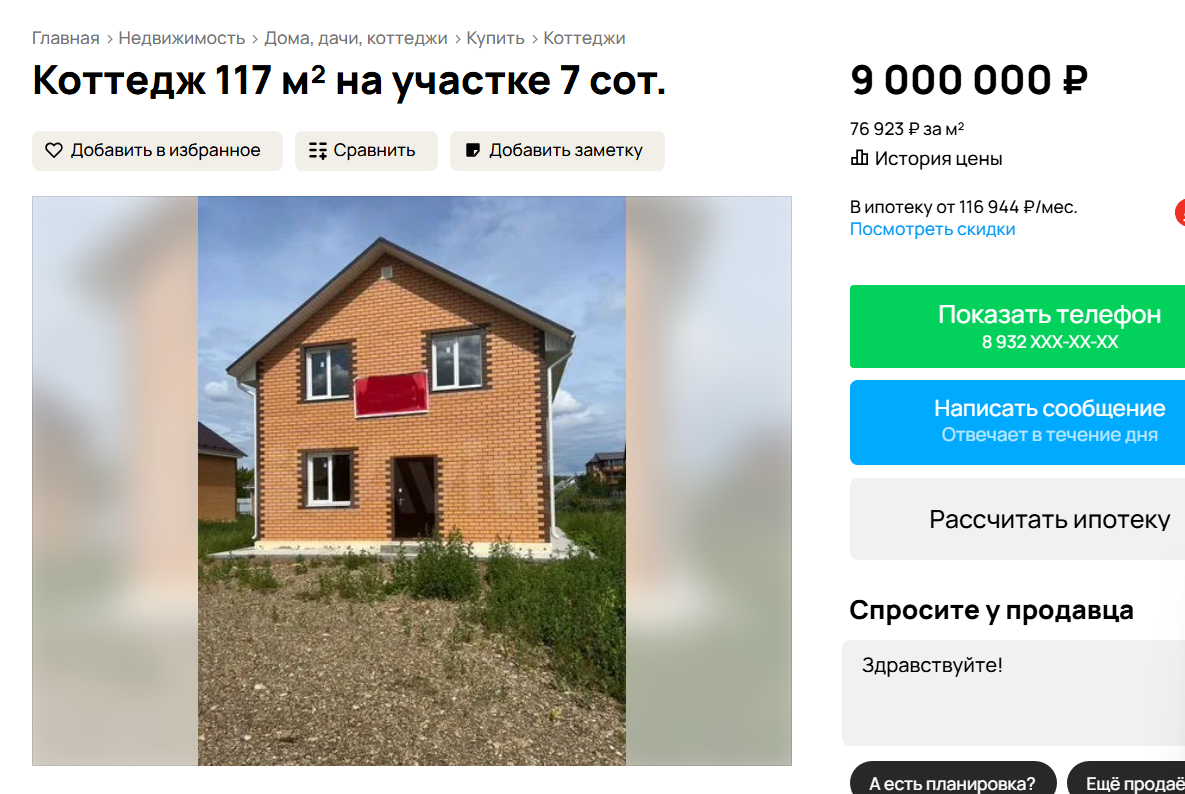Click the Добавить заметку button
Screen dimensions: 1185x794
click(557, 150)
